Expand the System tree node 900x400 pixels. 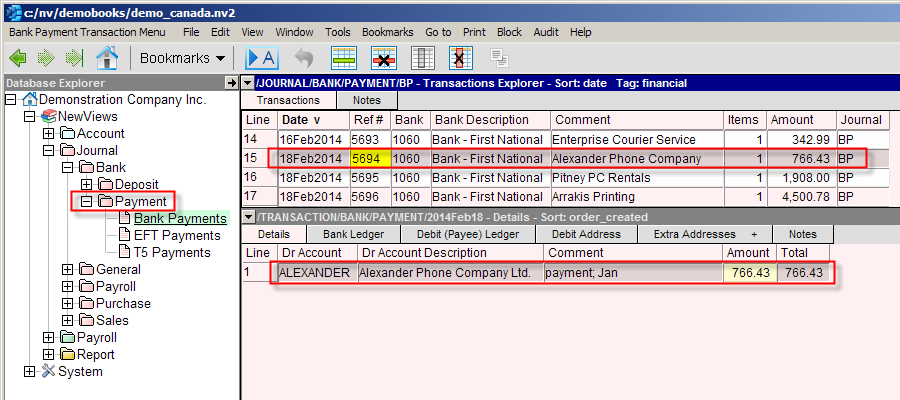[x=30, y=371]
